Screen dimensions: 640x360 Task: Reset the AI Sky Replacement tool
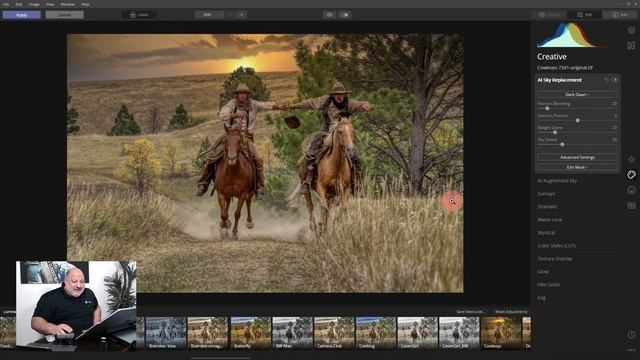point(607,80)
